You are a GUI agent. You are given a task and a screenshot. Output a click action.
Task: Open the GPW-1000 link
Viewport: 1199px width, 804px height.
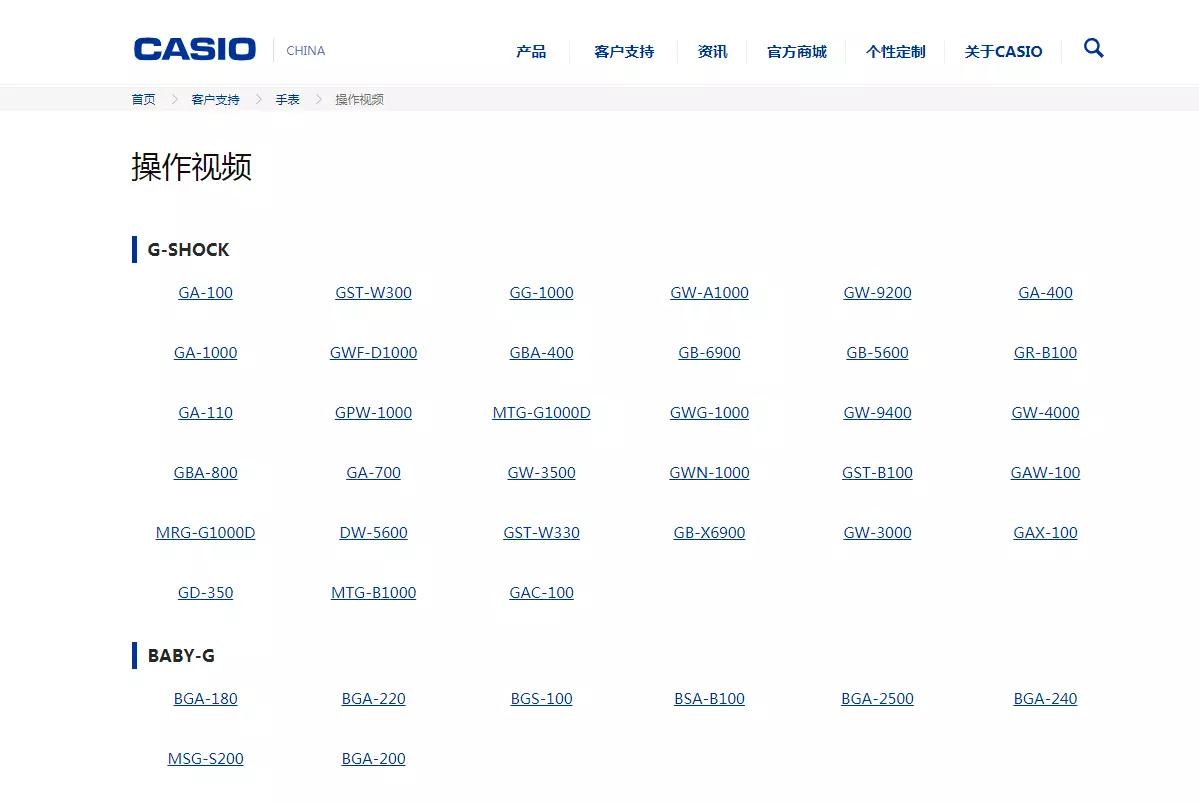[373, 412]
